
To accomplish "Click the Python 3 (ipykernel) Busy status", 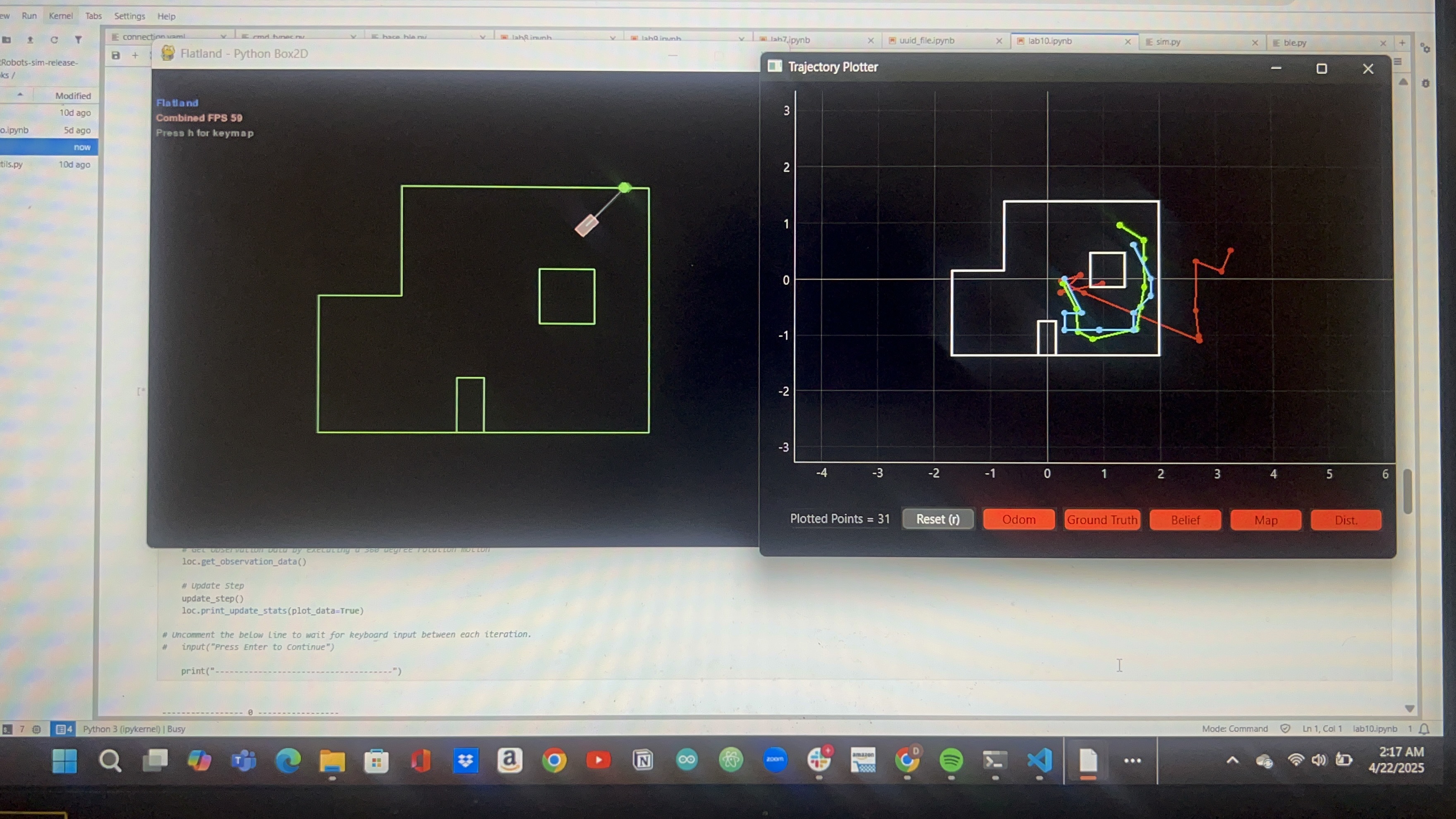I will (134, 729).
